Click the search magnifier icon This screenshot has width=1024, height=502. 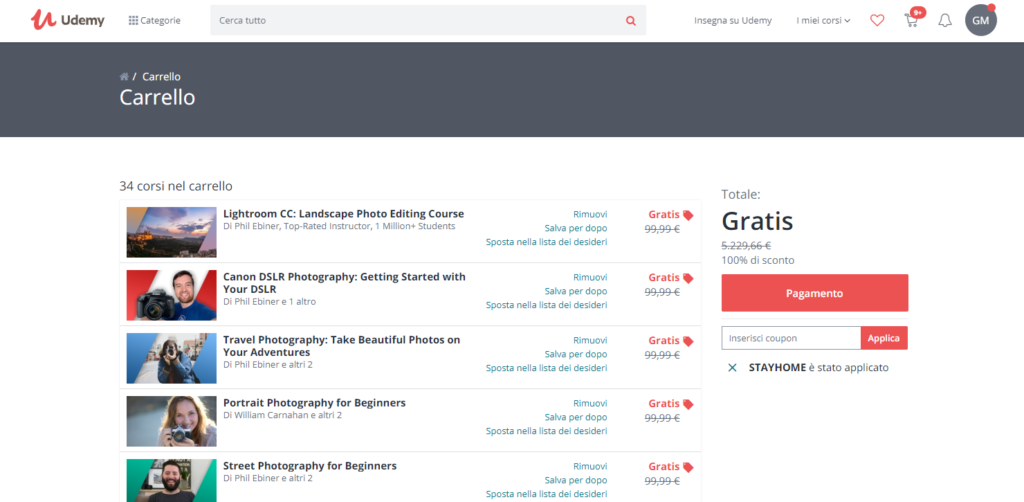[630, 20]
